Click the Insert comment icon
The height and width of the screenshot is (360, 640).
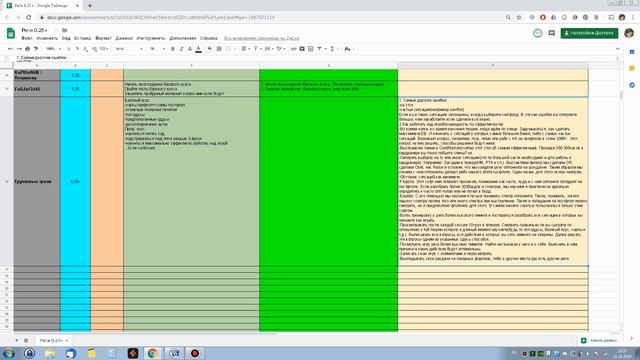(x=302, y=49)
